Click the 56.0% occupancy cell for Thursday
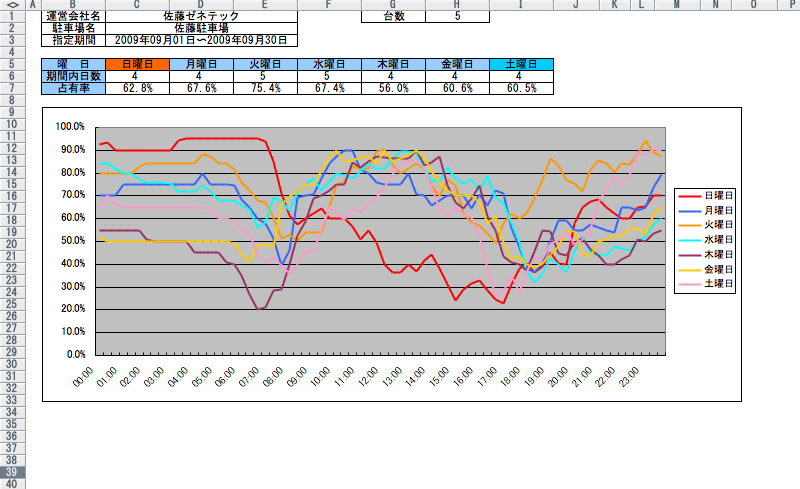 coord(393,88)
